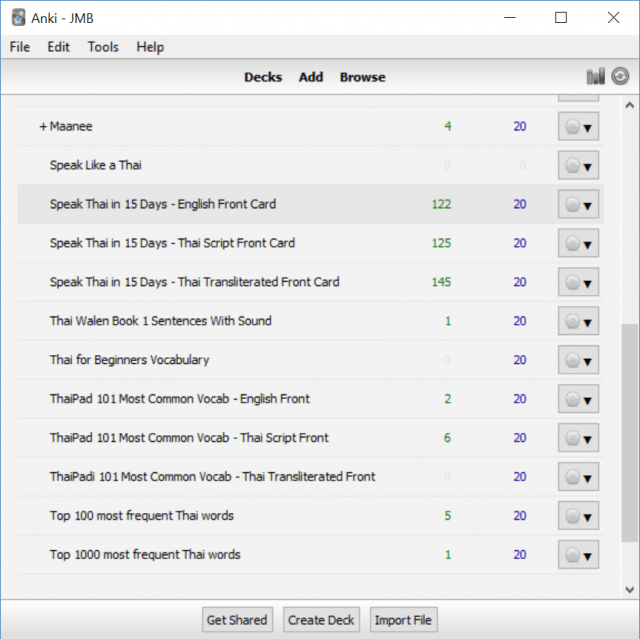
Task: Open ThaiPad 101 Most Common Vocab English Front
Action: click(180, 399)
